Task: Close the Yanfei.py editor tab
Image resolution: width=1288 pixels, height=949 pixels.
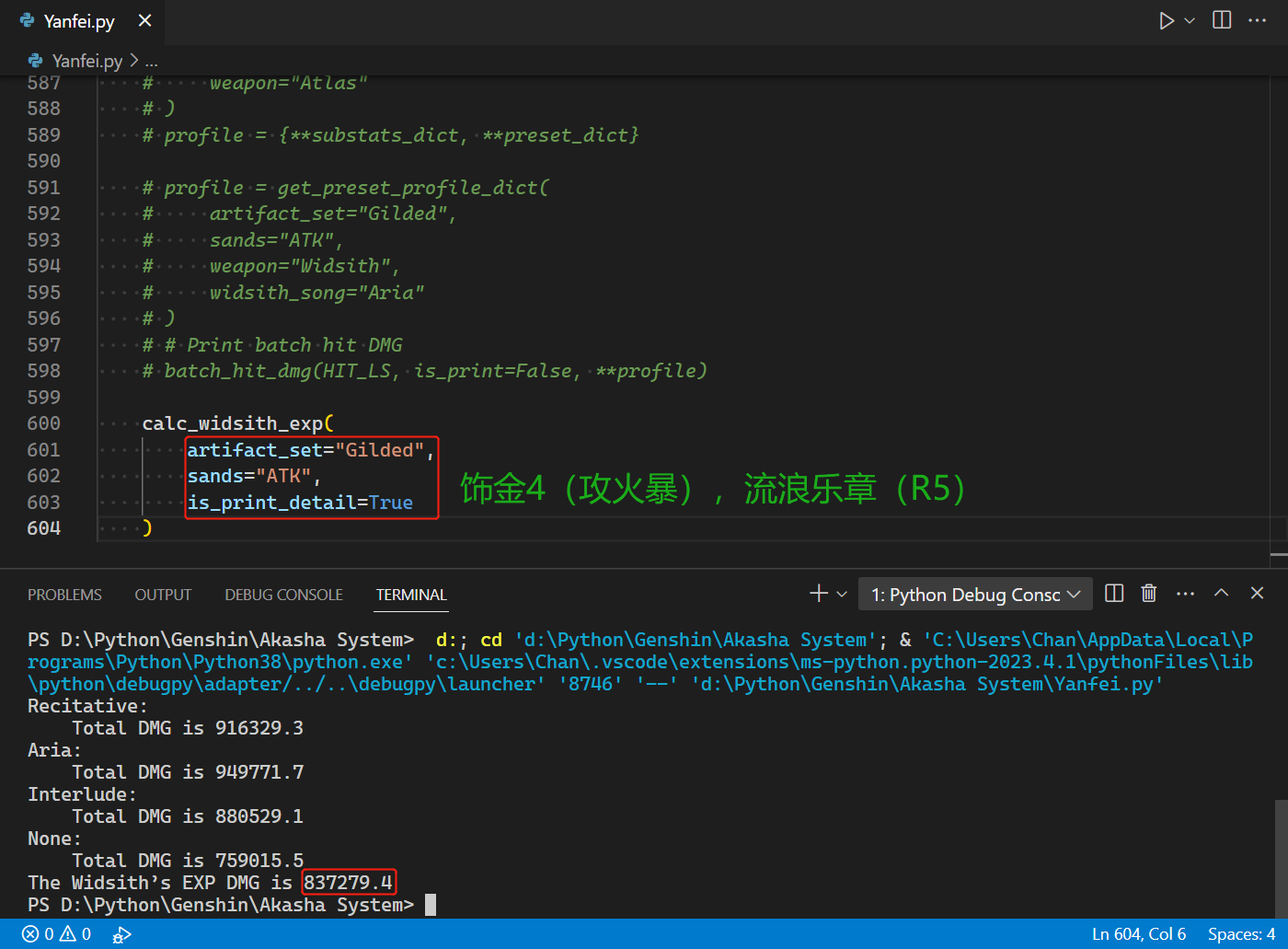Action: point(144,20)
